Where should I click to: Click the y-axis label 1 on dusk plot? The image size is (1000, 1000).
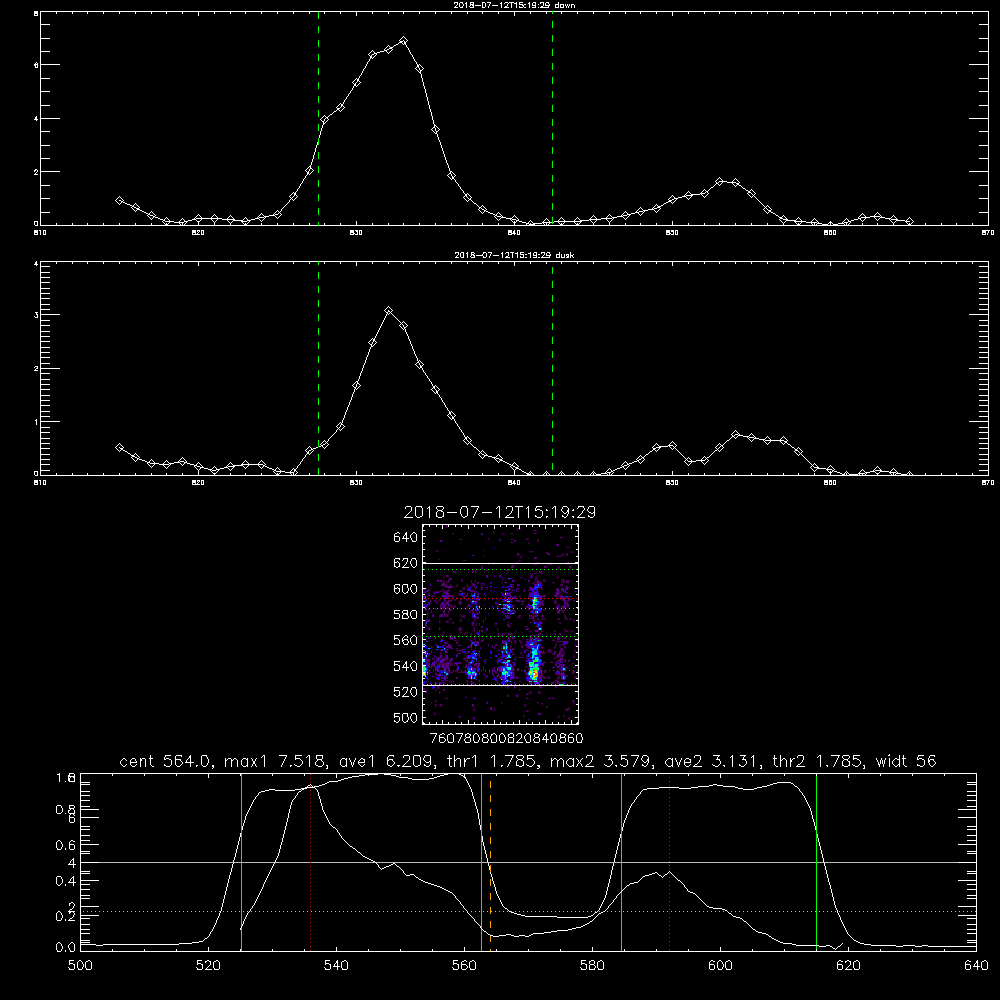coord(36,422)
